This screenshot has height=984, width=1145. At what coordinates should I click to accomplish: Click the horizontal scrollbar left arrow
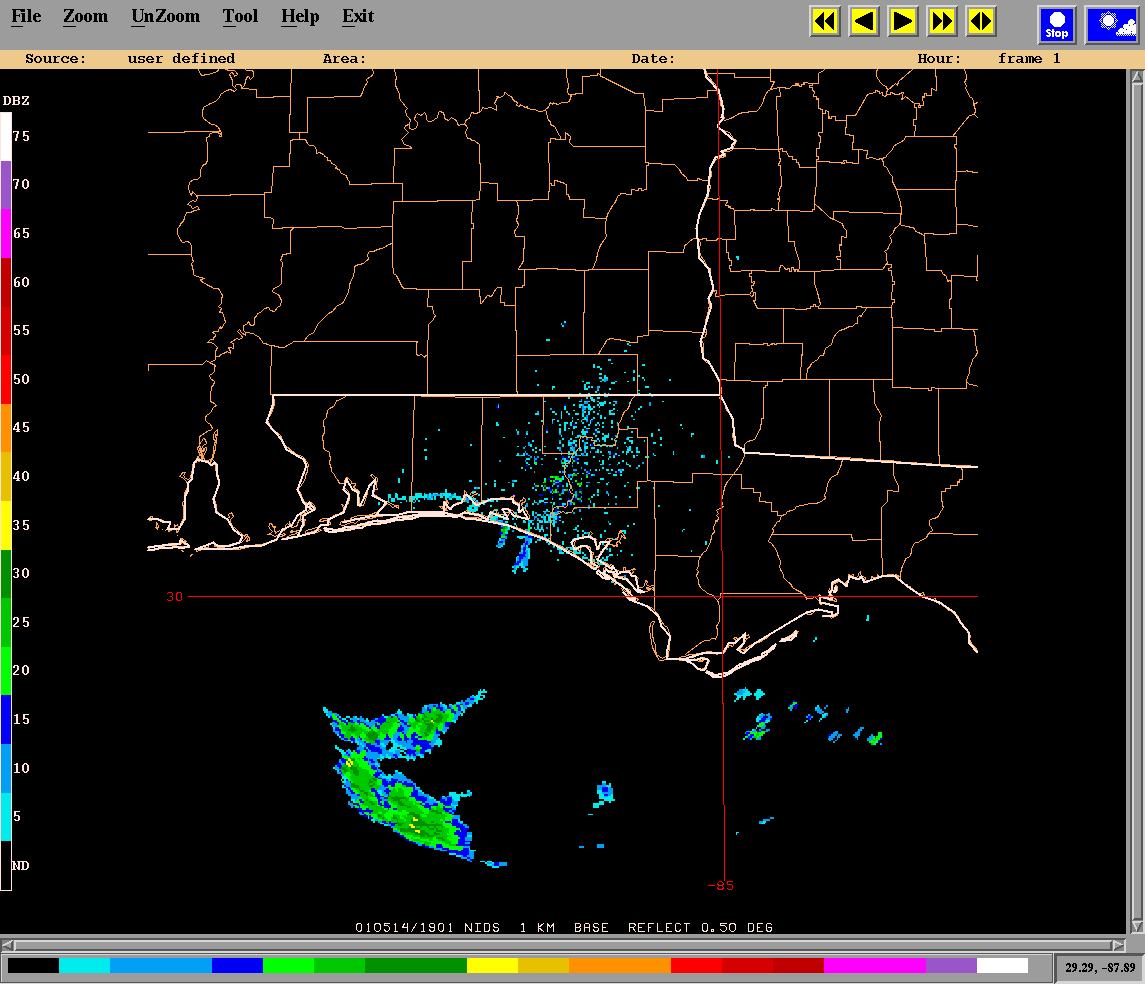tap(8, 945)
